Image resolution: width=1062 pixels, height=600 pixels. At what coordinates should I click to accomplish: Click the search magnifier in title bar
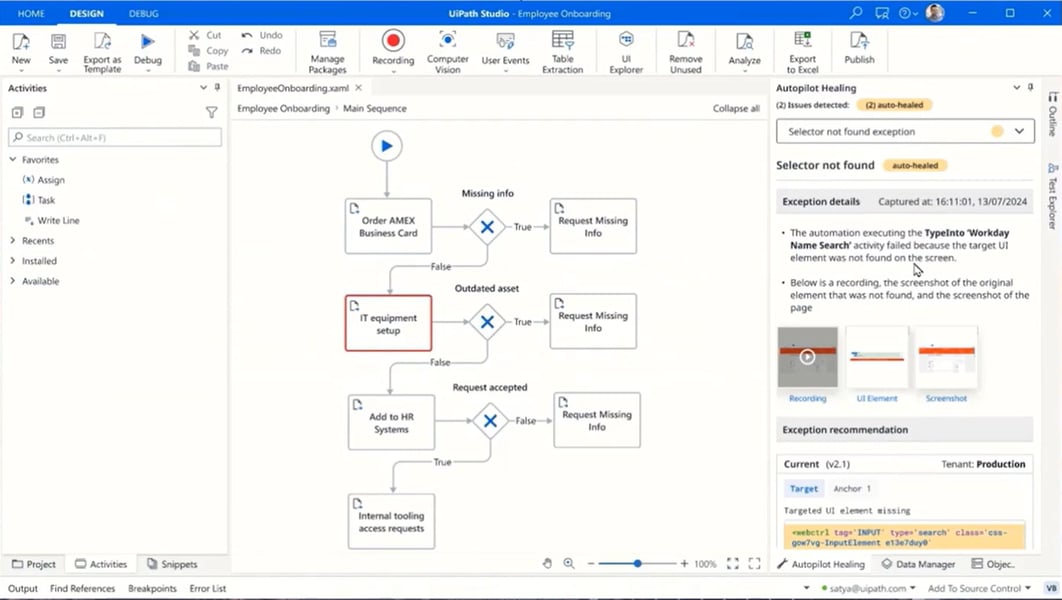point(856,13)
